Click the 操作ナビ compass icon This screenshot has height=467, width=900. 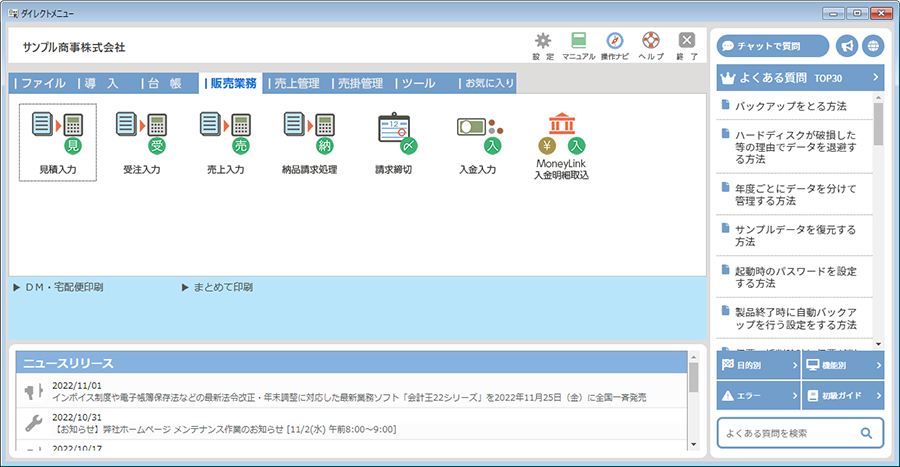click(x=615, y=41)
